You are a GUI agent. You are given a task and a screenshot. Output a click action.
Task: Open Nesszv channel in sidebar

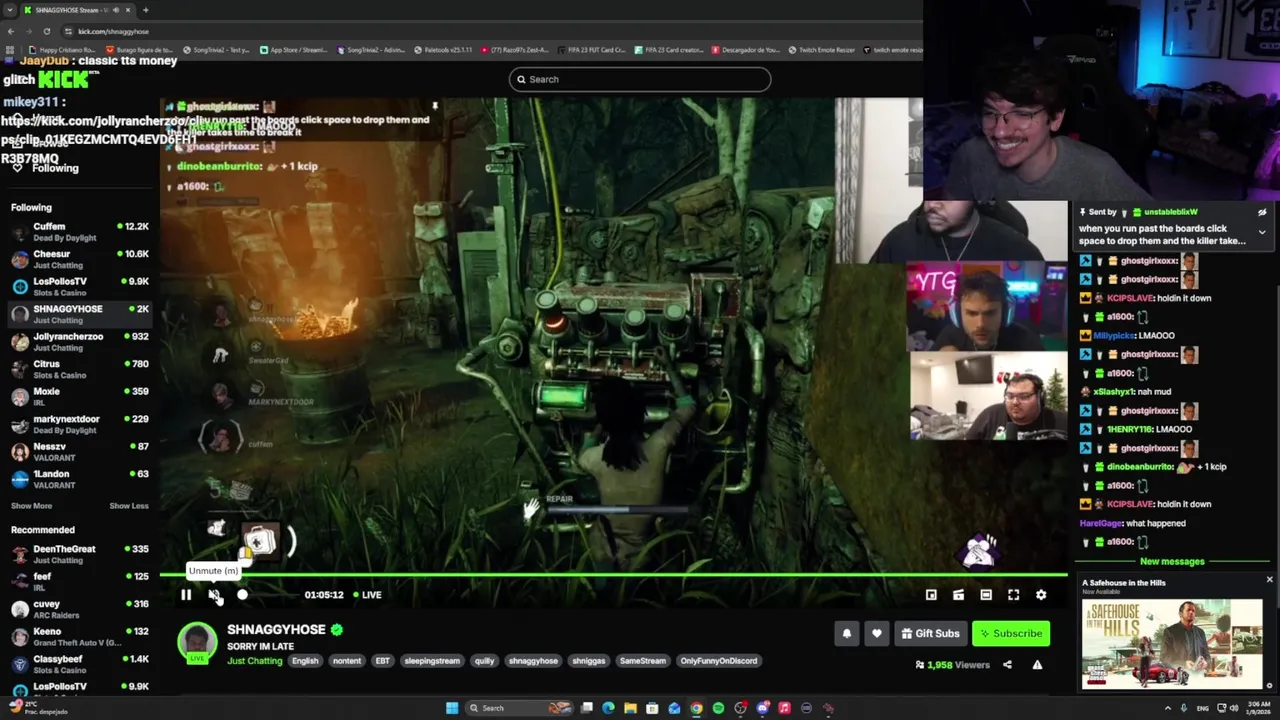[80, 452]
